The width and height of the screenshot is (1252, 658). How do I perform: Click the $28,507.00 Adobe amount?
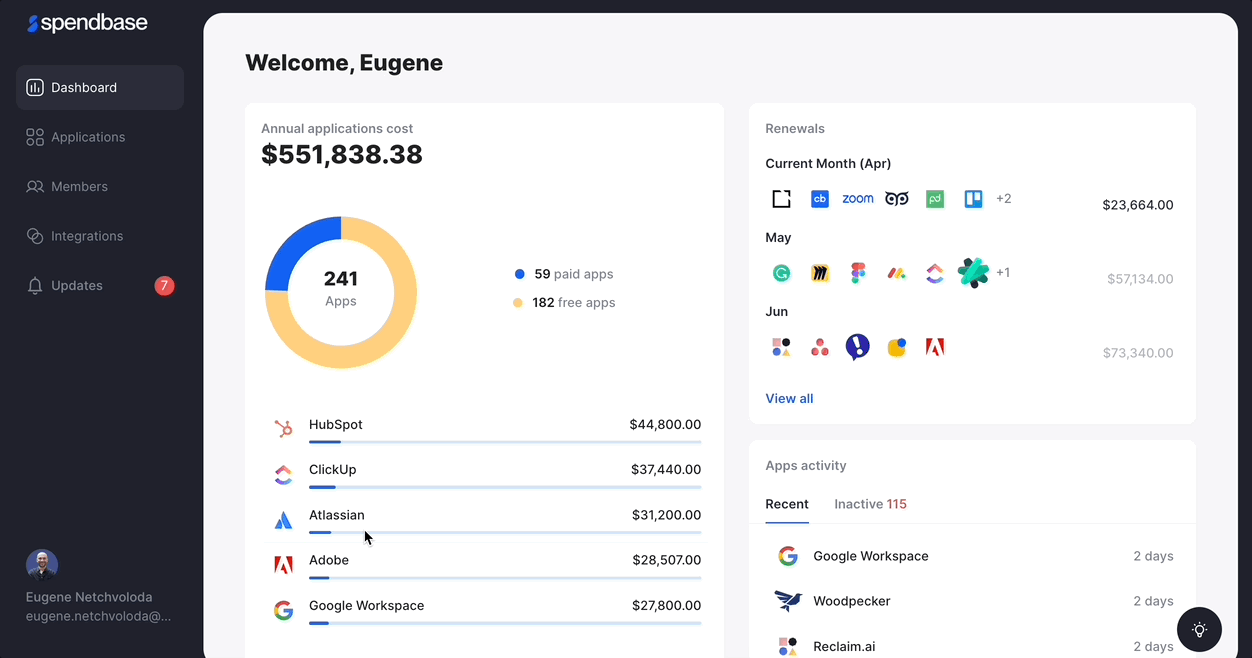click(667, 560)
